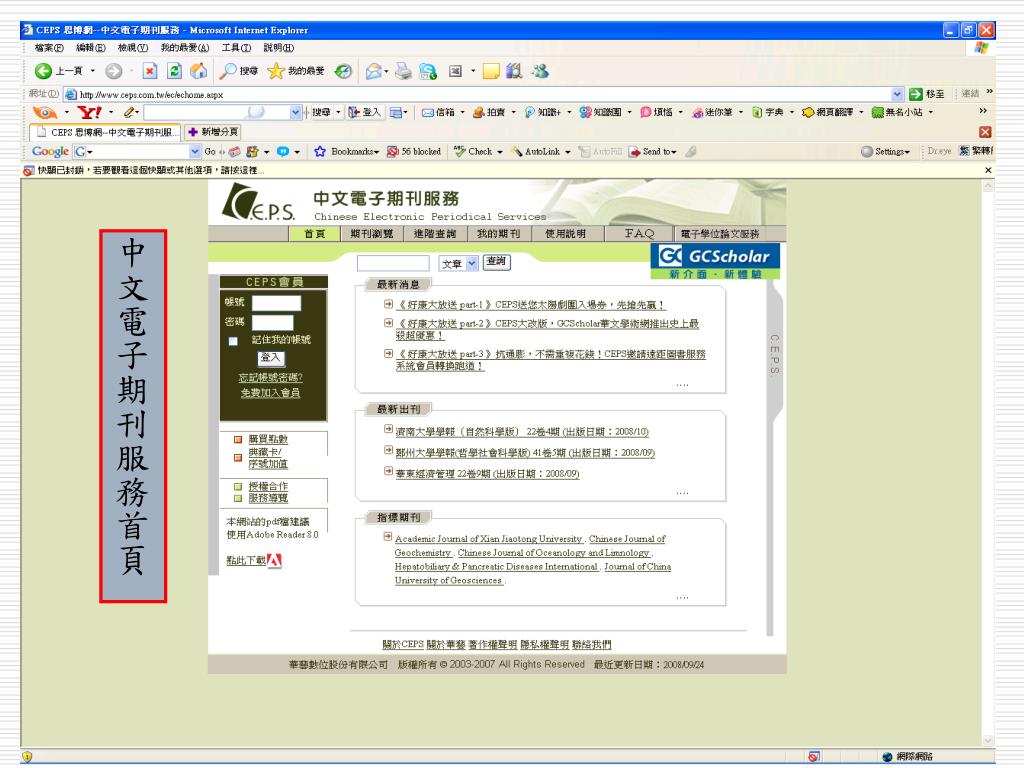This screenshot has width=1024, height=768.
Task: Click the Yahoo toolbar 登入 sign-in icon
Action: (x=354, y=112)
